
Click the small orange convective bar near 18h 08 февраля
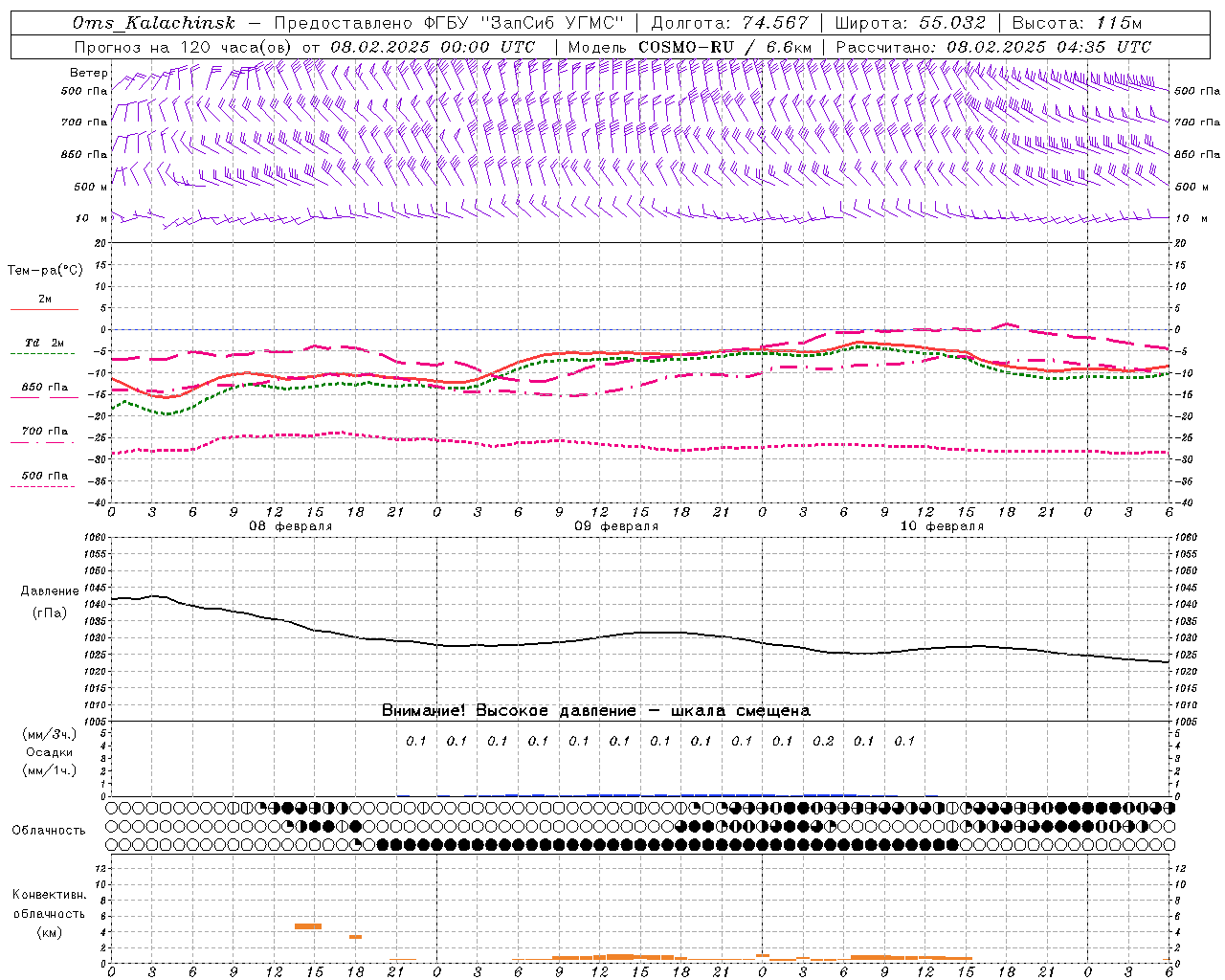355,937
